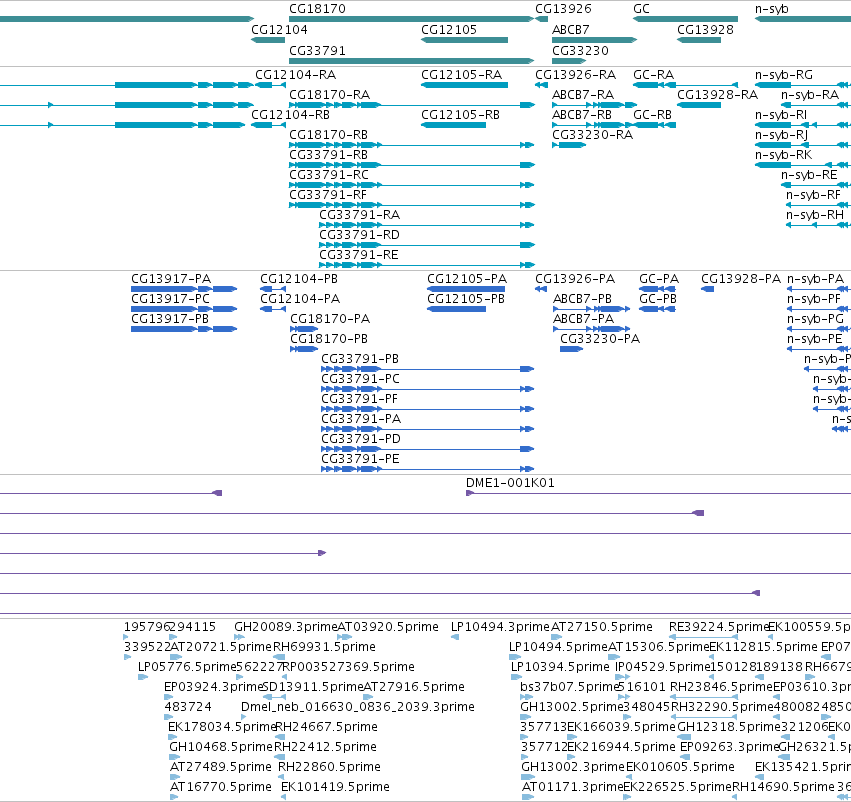The image size is (851, 802).
Task: Select the Dmel_neb_016630_0836_2039.3prime label
Action: [358, 706]
